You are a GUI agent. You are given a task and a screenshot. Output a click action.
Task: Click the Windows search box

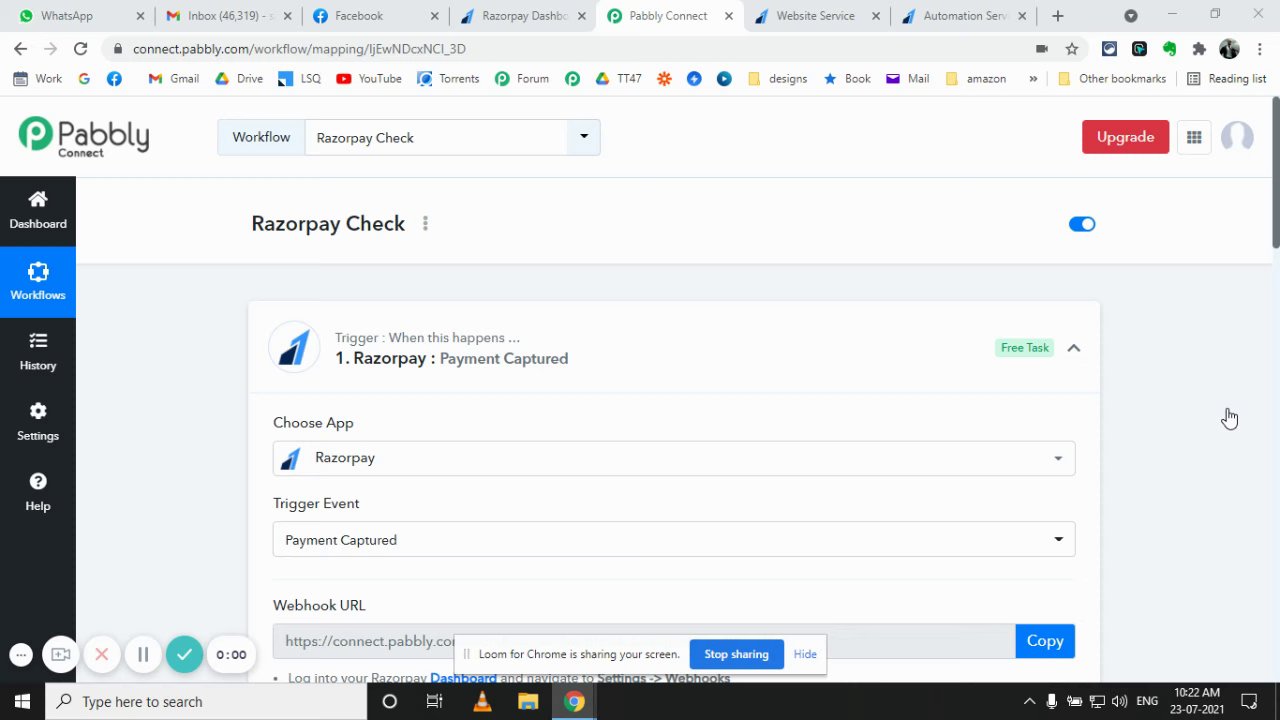click(206, 701)
